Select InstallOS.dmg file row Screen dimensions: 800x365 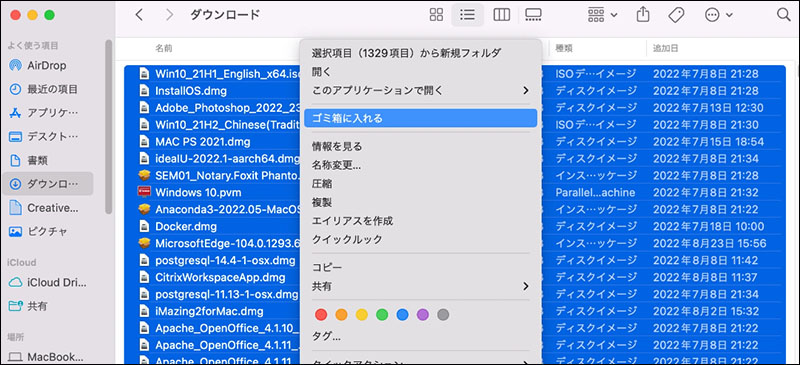[455, 91]
